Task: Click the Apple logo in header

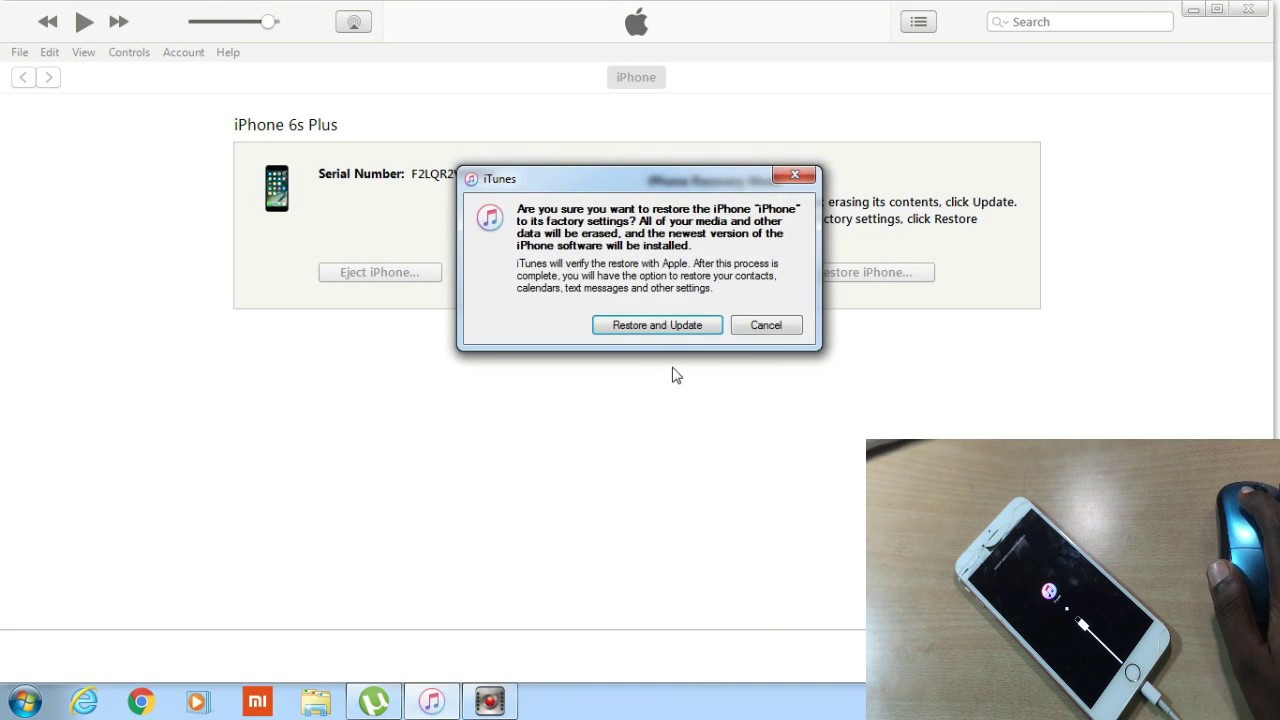Action: [636, 22]
